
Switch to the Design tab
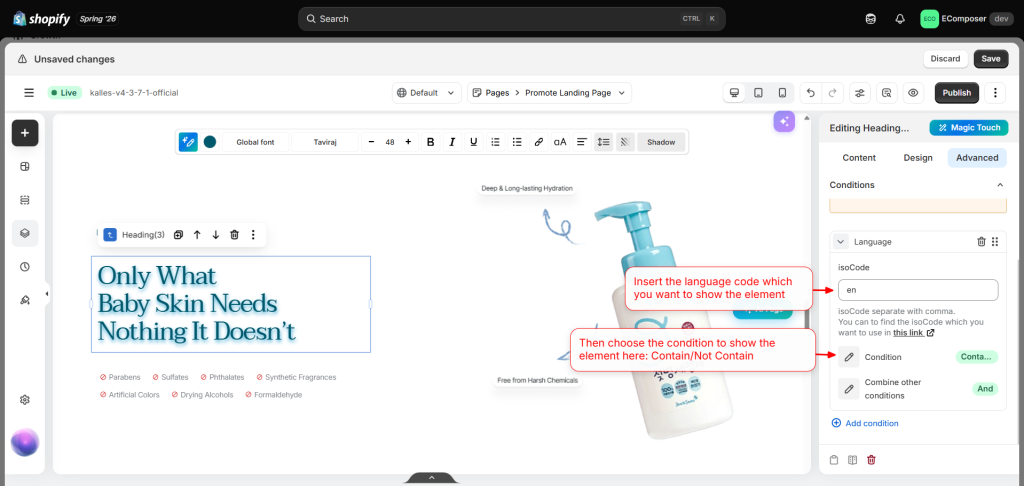[x=918, y=157]
